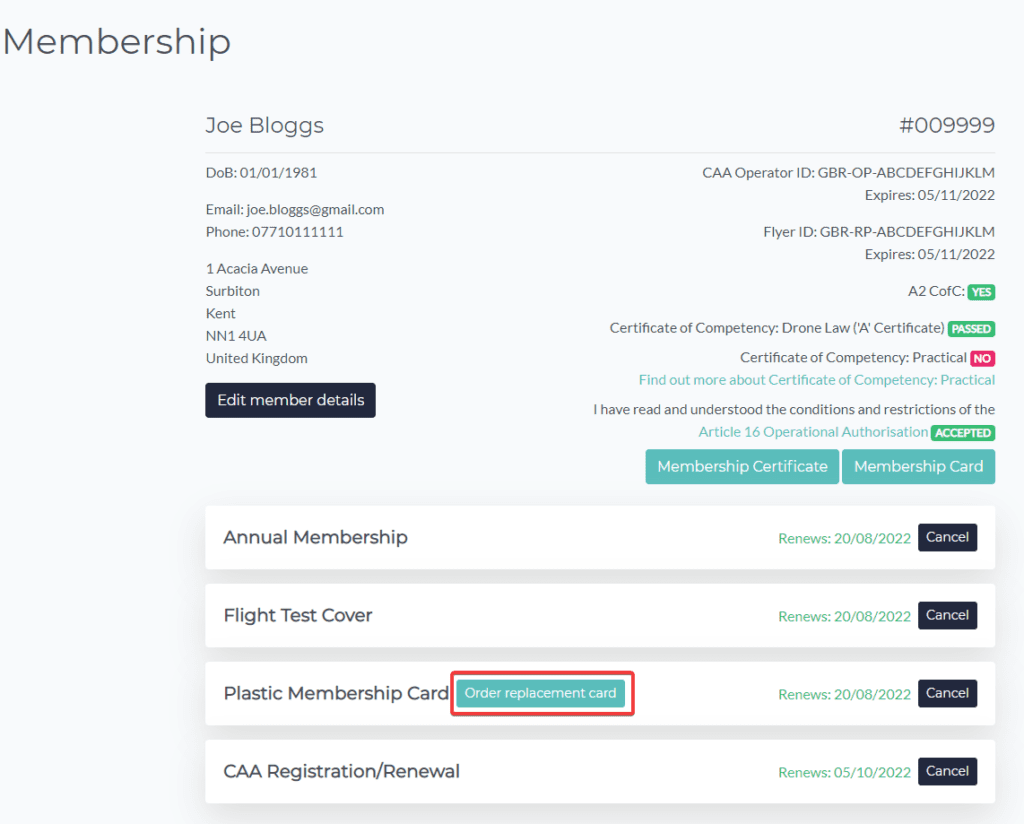This screenshot has height=824, width=1024.
Task: Follow the Find out more about Practical link
Action: (816, 380)
